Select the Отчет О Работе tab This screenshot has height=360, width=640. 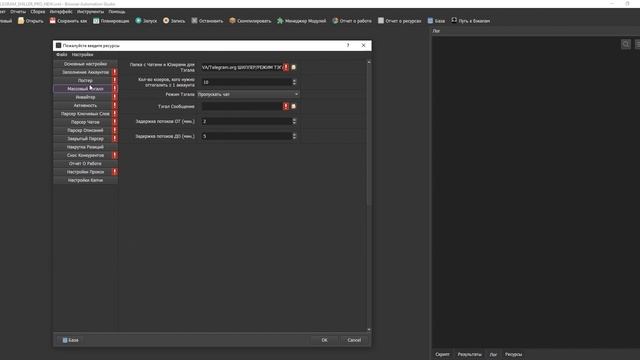click(x=85, y=164)
